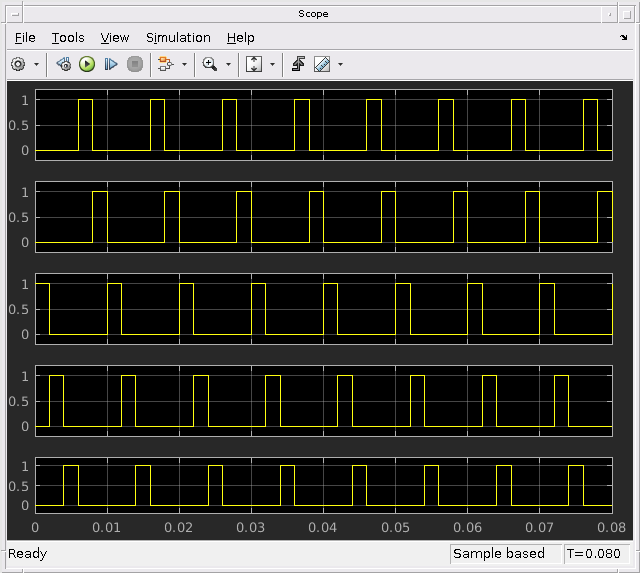Open the Simulation menu
This screenshot has width=640, height=573.
[178, 37]
